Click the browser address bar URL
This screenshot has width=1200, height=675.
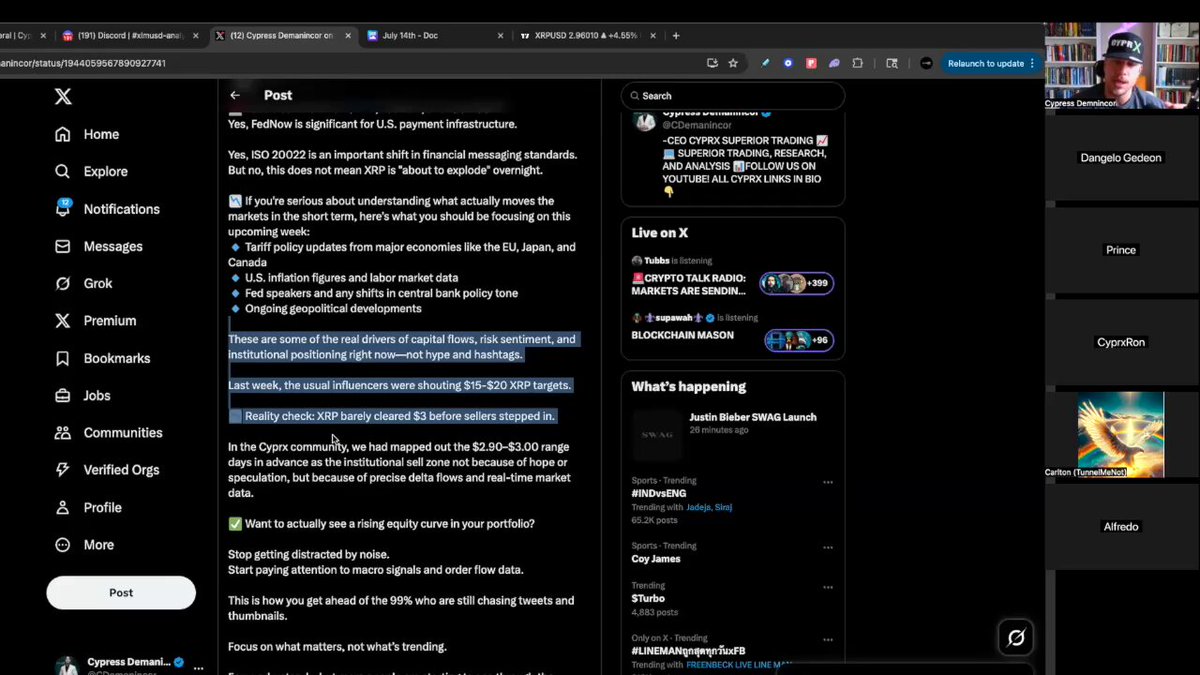83,63
